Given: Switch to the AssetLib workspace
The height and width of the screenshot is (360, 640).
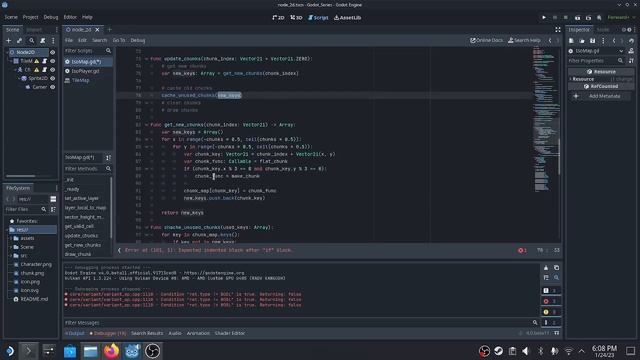Looking at the screenshot, I should coord(347,18).
